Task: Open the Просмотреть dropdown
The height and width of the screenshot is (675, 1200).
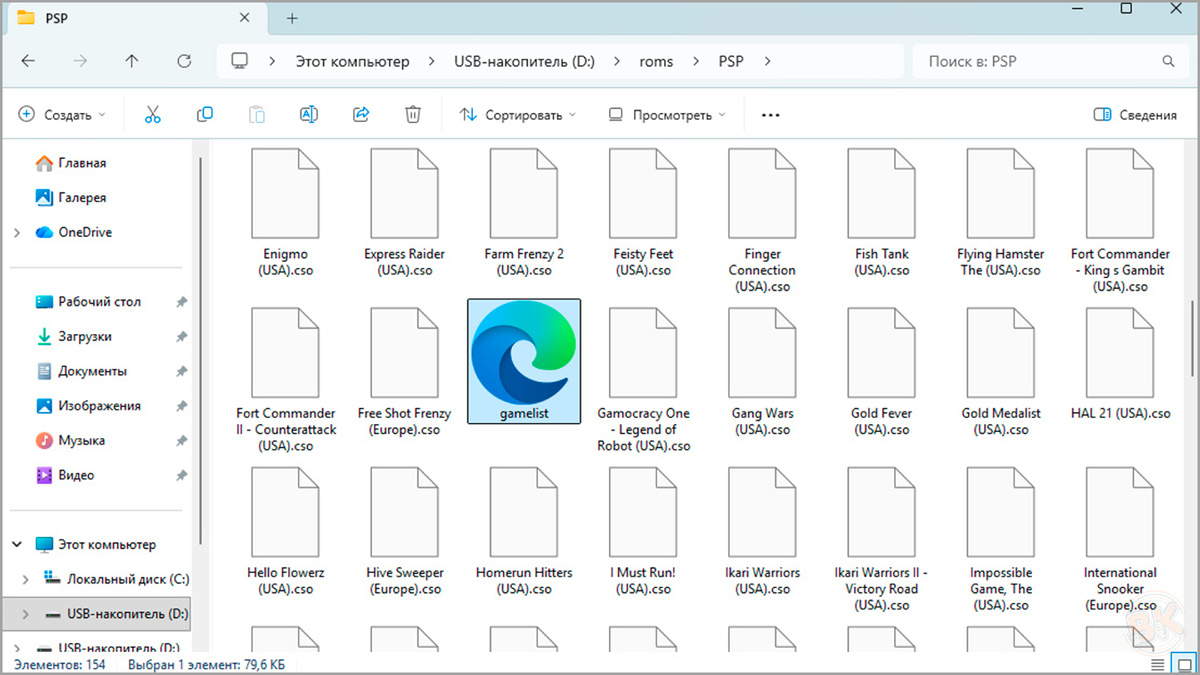Action: (x=667, y=115)
